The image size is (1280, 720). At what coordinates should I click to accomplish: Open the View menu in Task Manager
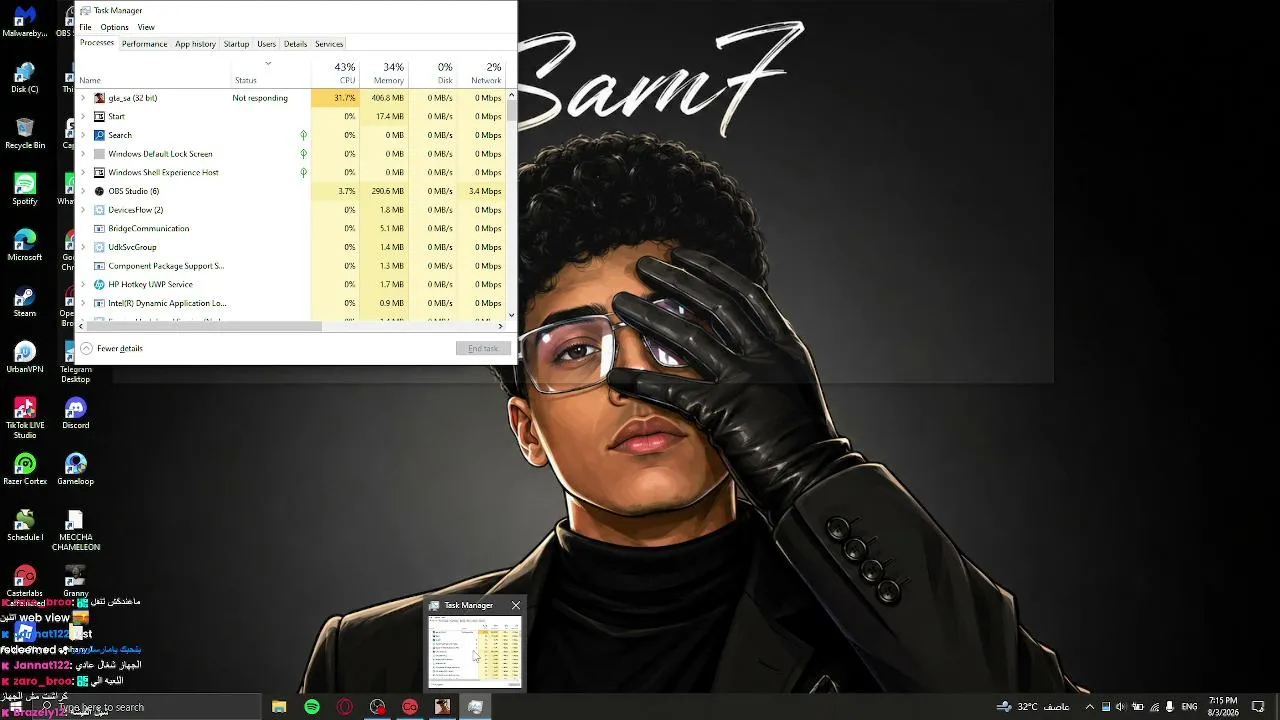146,27
